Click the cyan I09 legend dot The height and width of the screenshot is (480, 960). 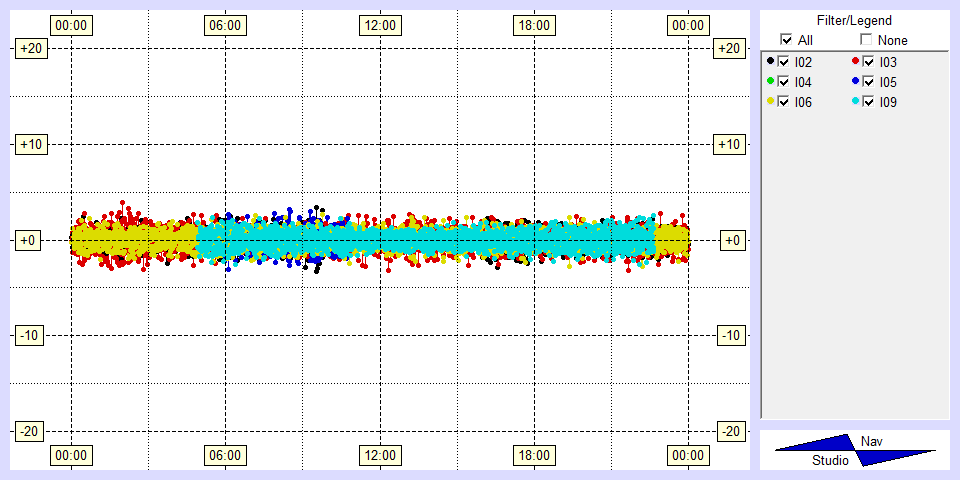click(x=855, y=101)
